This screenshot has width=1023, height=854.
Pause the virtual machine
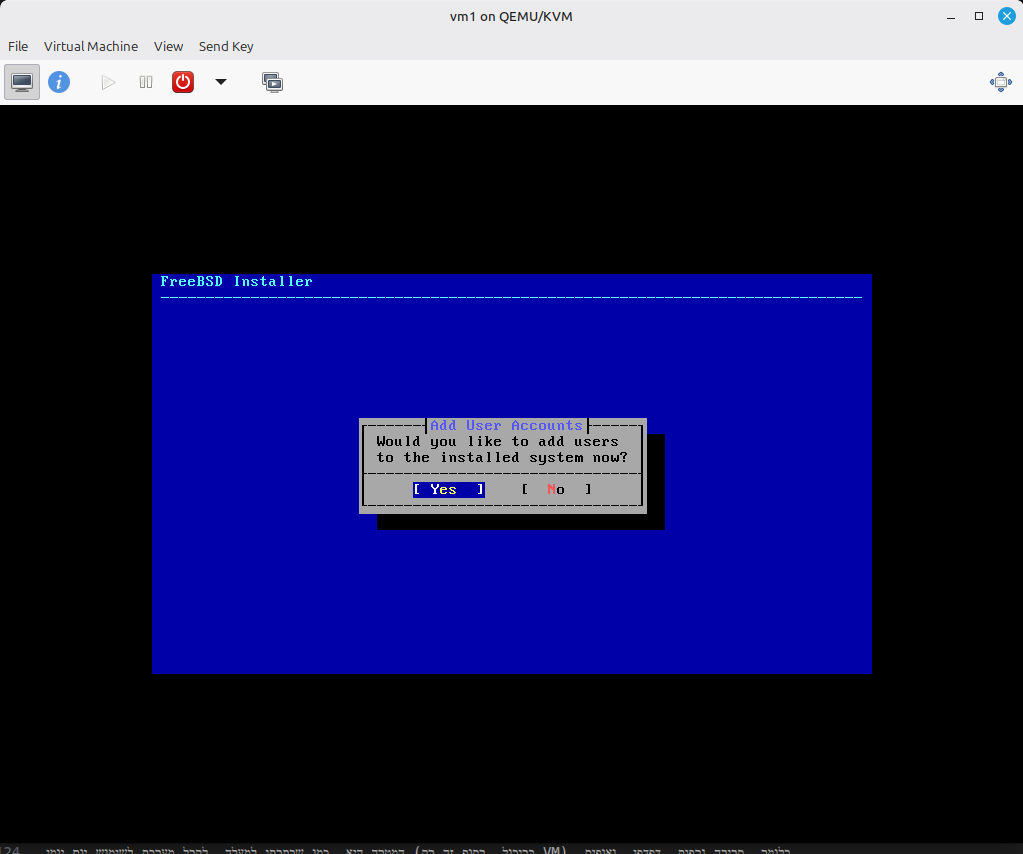click(x=146, y=82)
